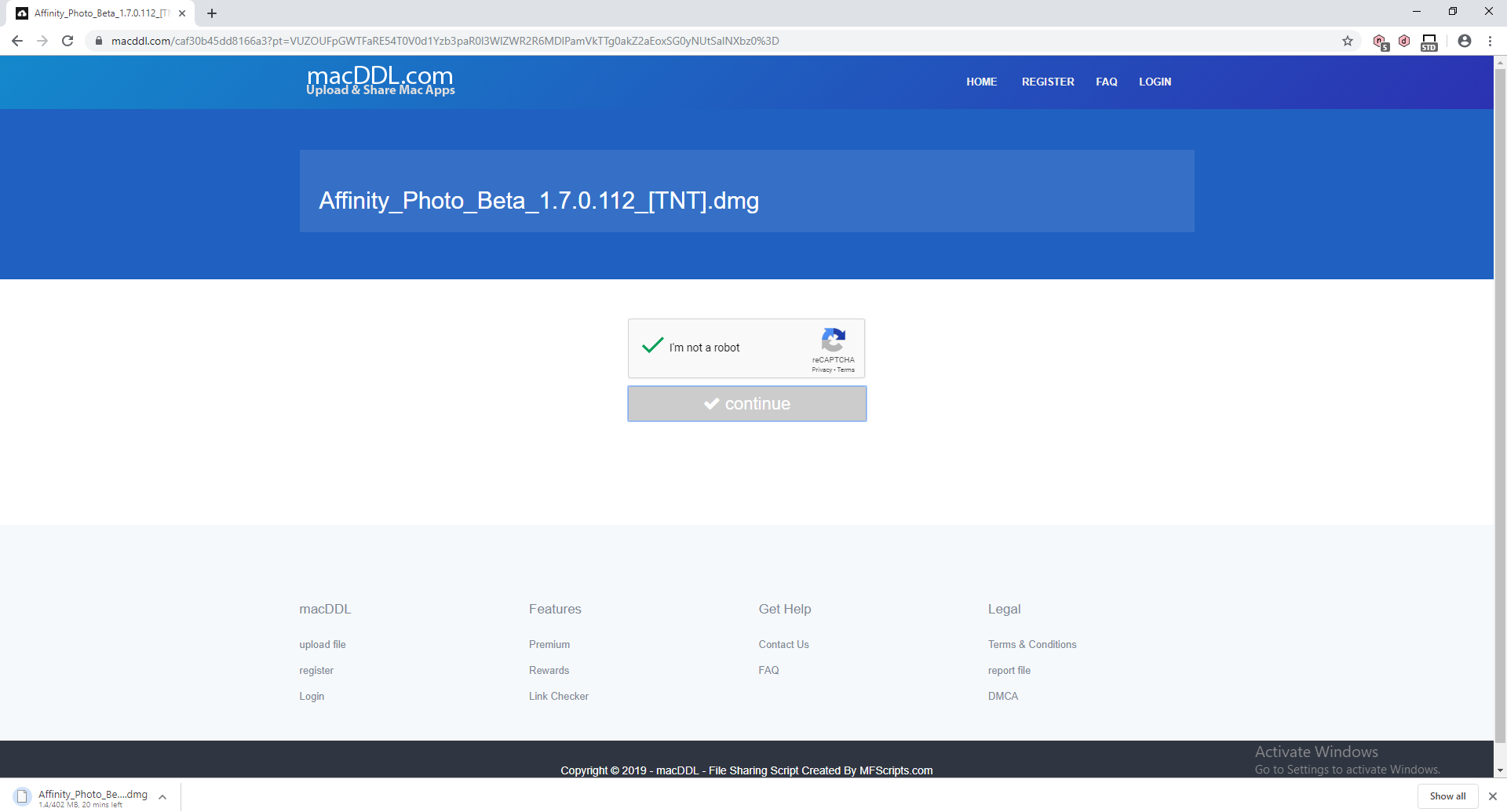
Task: Click the "Show all" downloads button
Action: (x=1447, y=796)
